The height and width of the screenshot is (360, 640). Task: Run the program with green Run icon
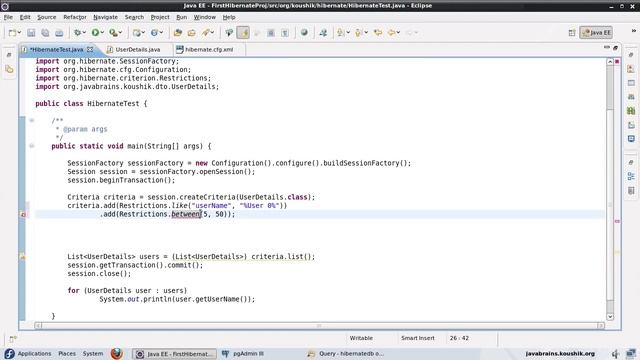[95, 33]
